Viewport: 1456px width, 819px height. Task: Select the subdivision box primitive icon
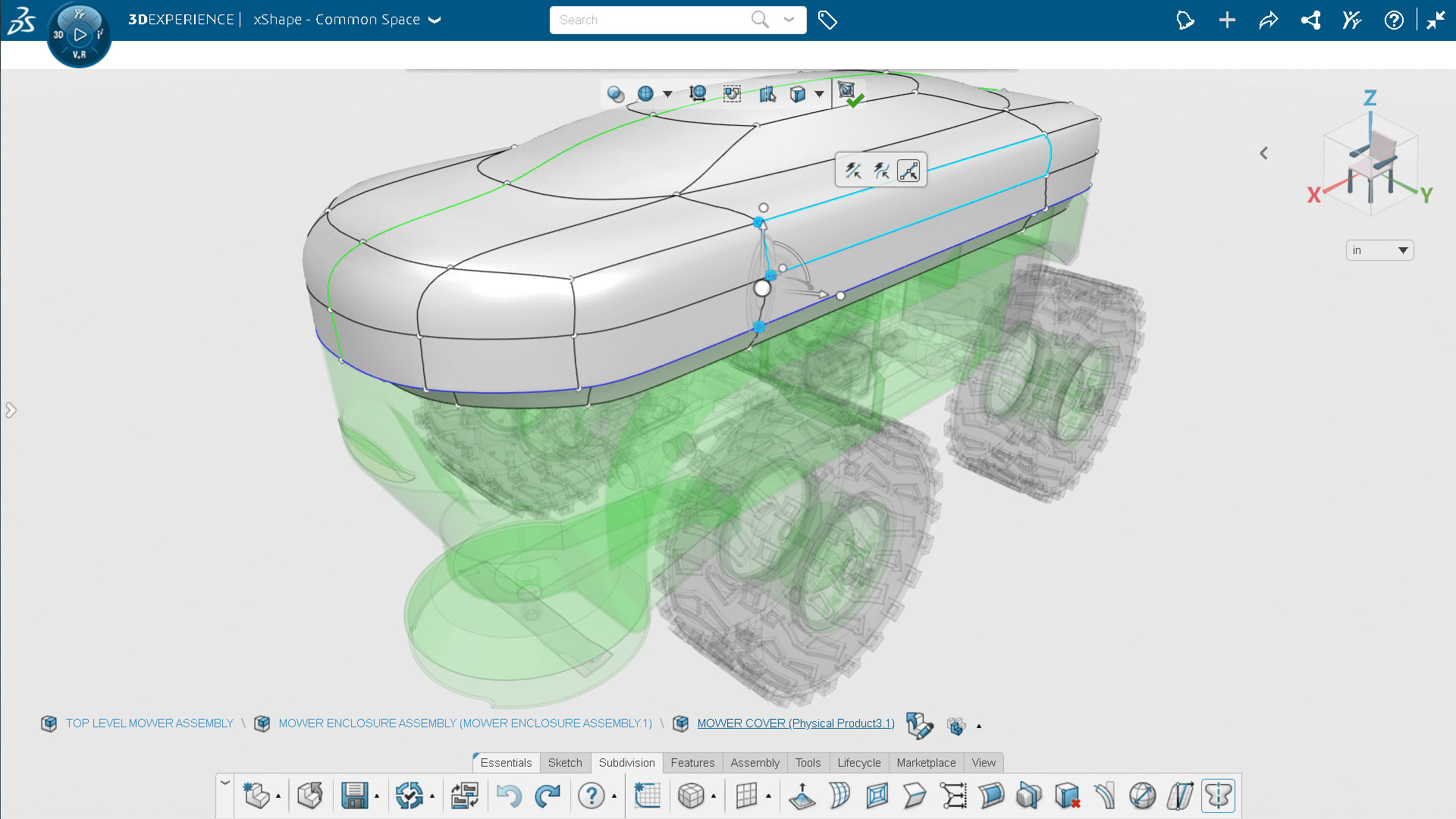691,795
